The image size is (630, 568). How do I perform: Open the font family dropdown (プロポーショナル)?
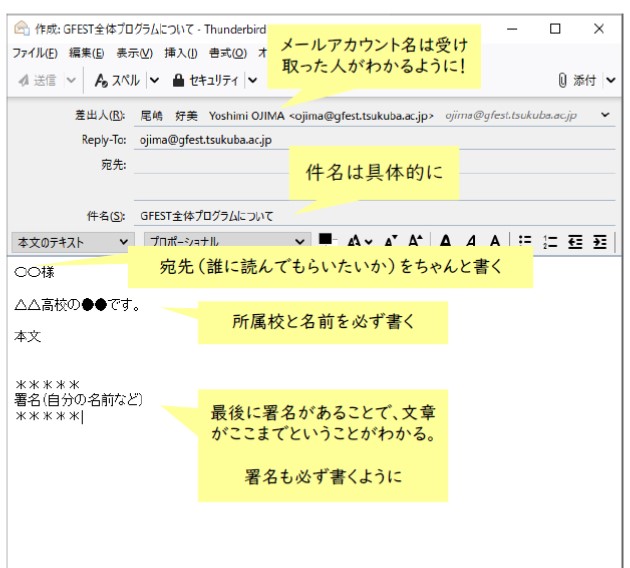pos(225,241)
